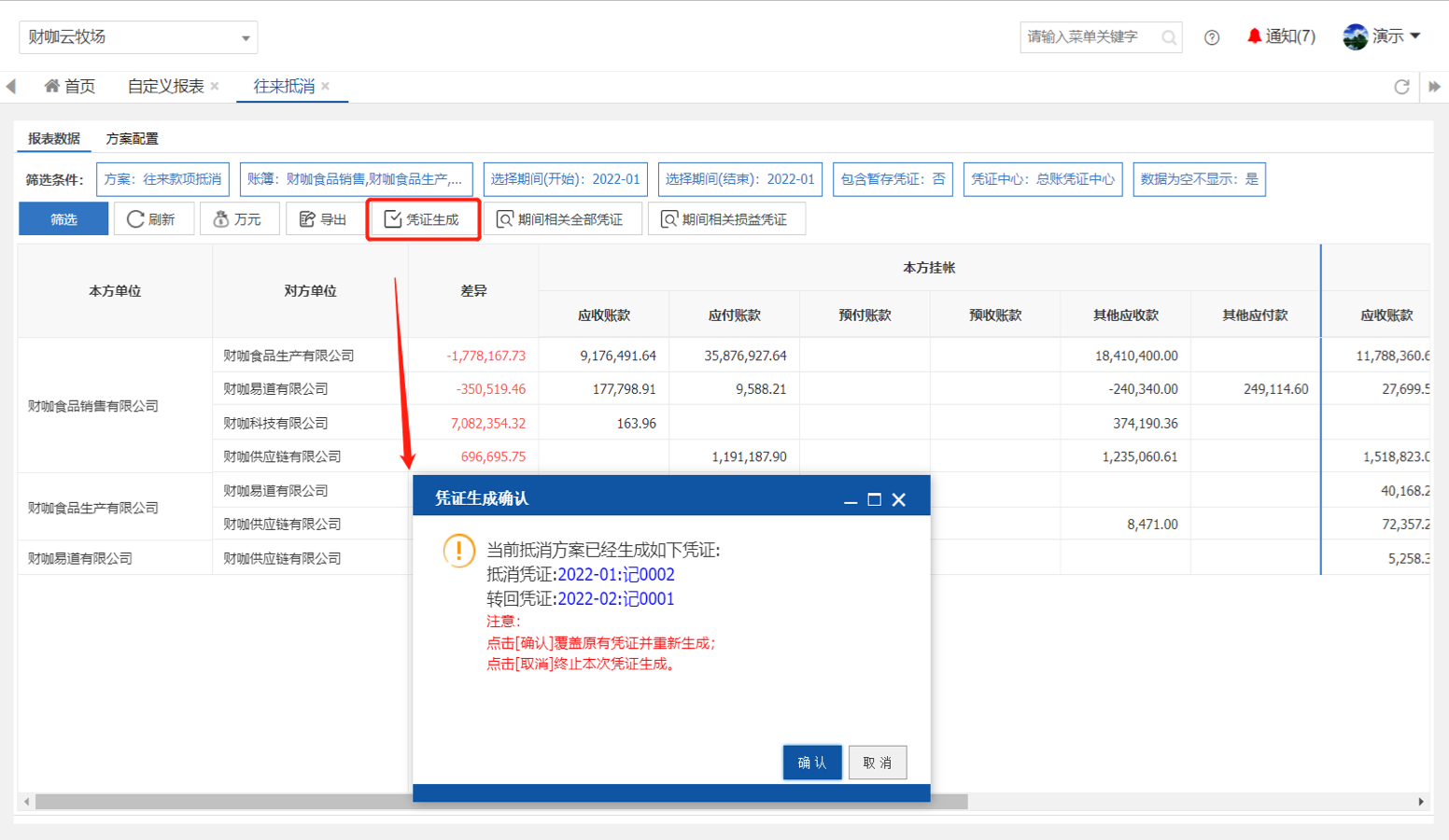Open reversal voucher link 2022-02:记0001
Viewport: 1449px width, 840px height.
[615, 599]
